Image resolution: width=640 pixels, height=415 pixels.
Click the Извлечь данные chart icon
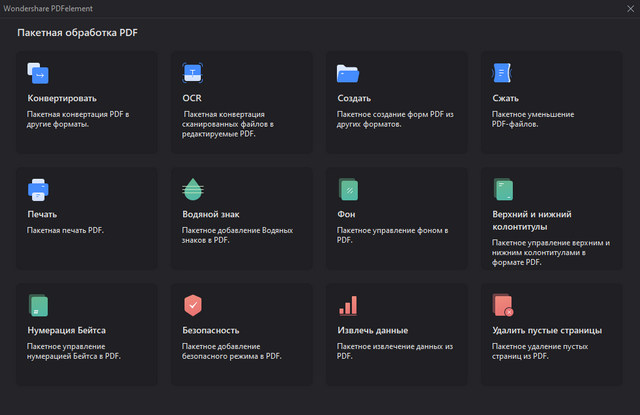click(347, 305)
